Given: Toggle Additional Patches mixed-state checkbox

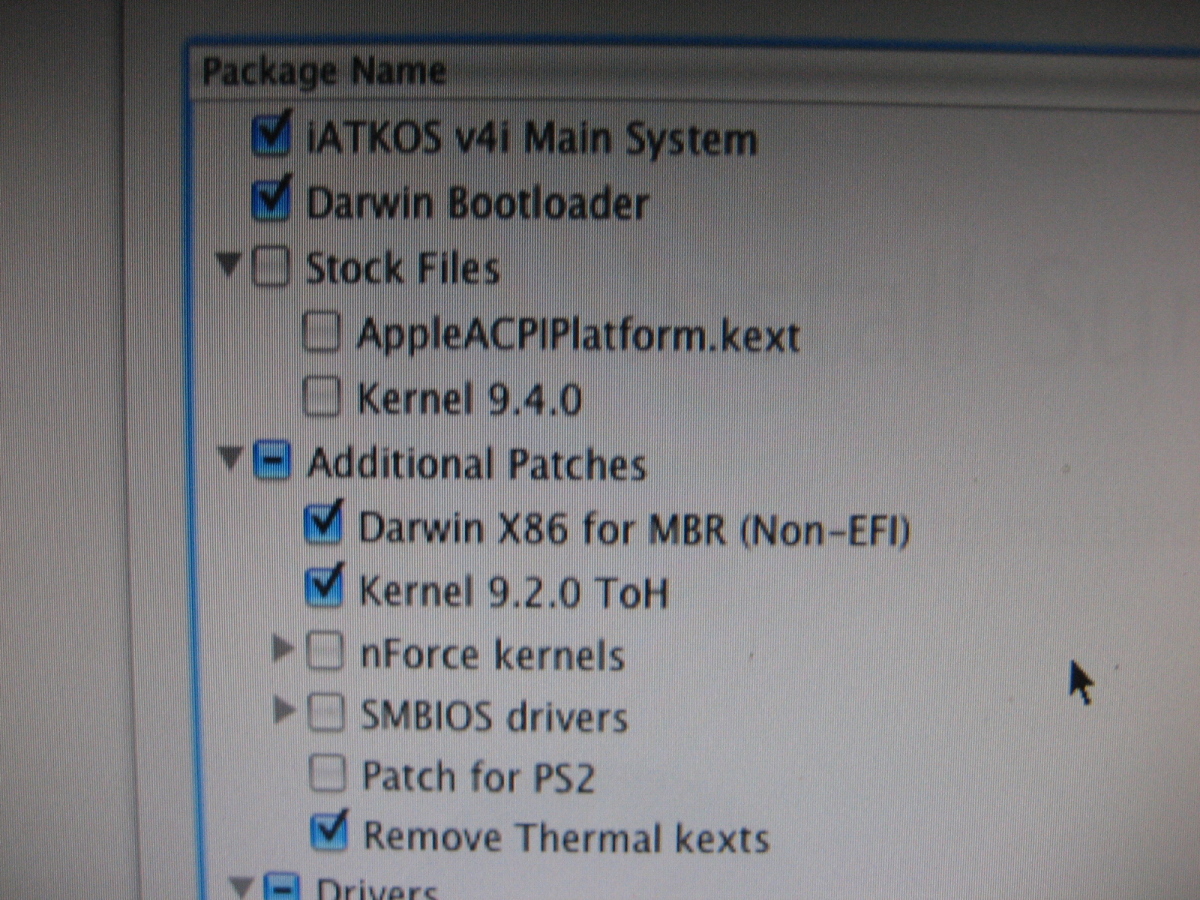Looking at the screenshot, I should point(272,462).
